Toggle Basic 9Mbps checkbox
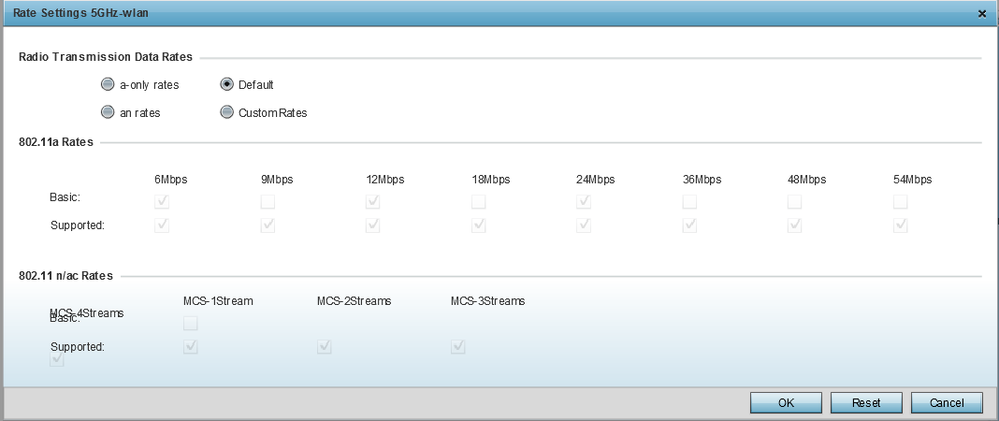Viewport: 999px width, 421px height. pos(267,202)
